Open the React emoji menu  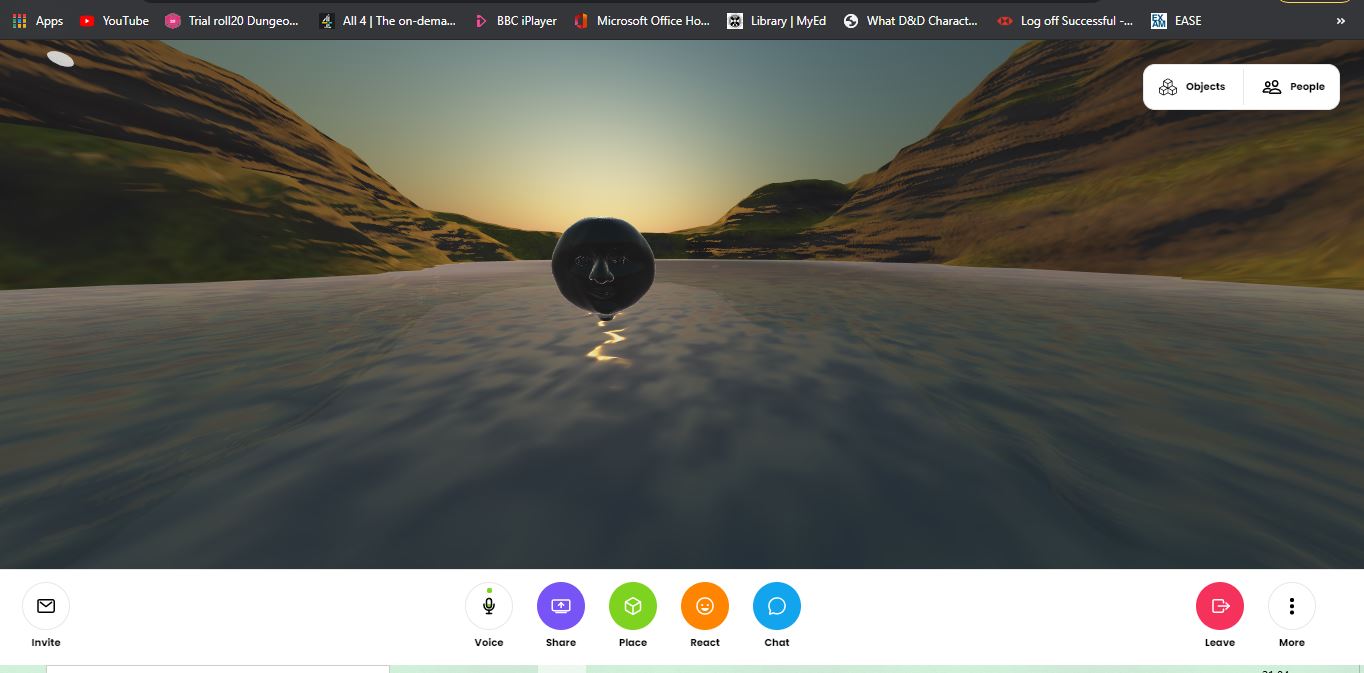pos(705,606)
